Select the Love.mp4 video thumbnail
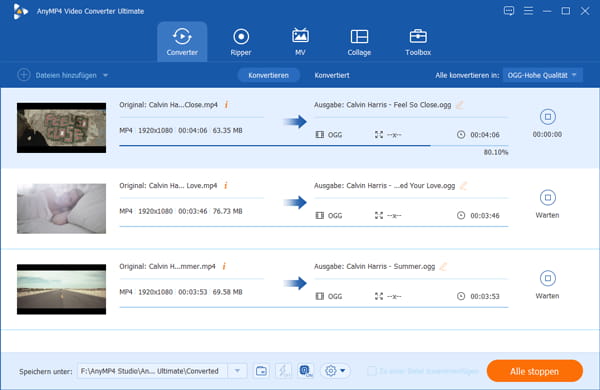This screenshot has width=600, height=390. [x=62, y=209]
